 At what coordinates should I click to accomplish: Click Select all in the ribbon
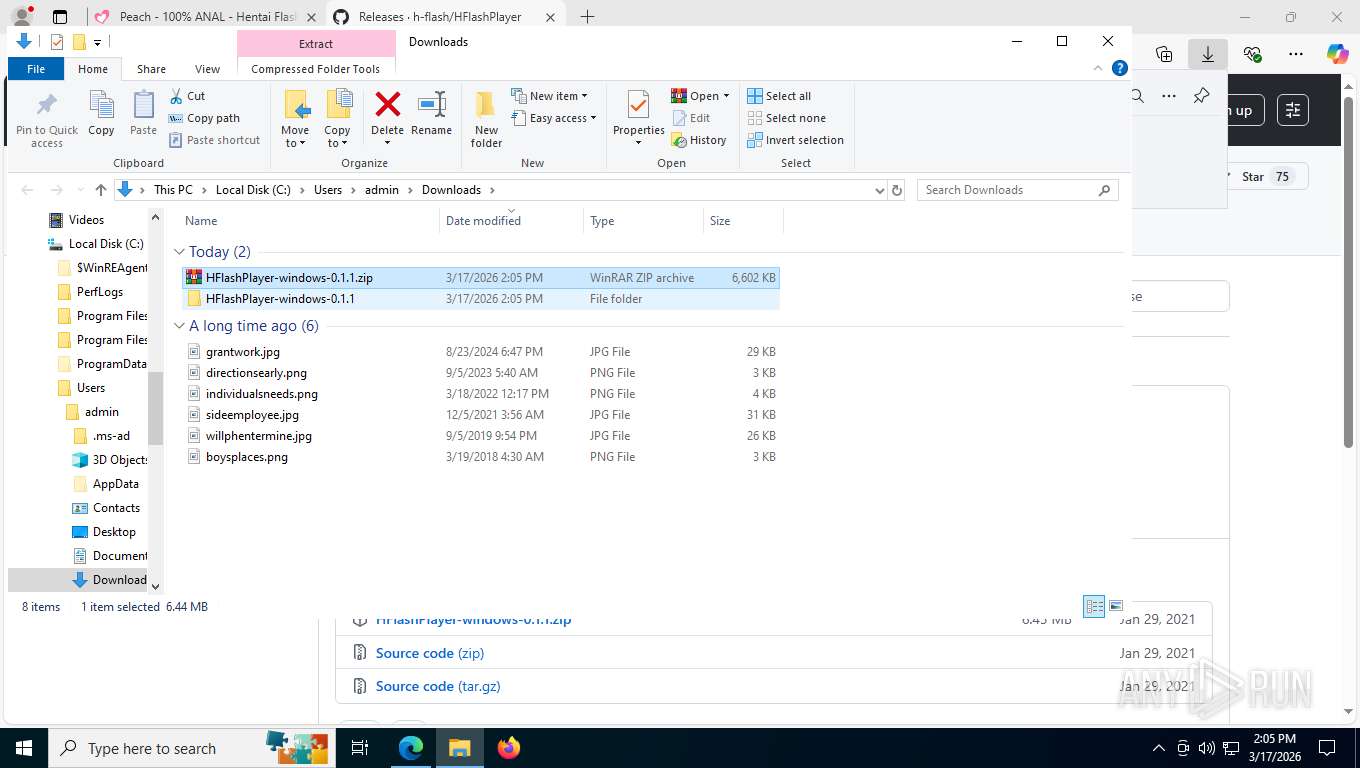click(779, 96)
